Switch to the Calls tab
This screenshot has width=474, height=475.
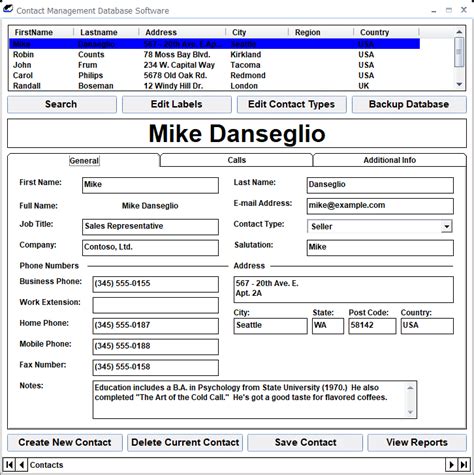pyautogui.click(x=236, y=160)
